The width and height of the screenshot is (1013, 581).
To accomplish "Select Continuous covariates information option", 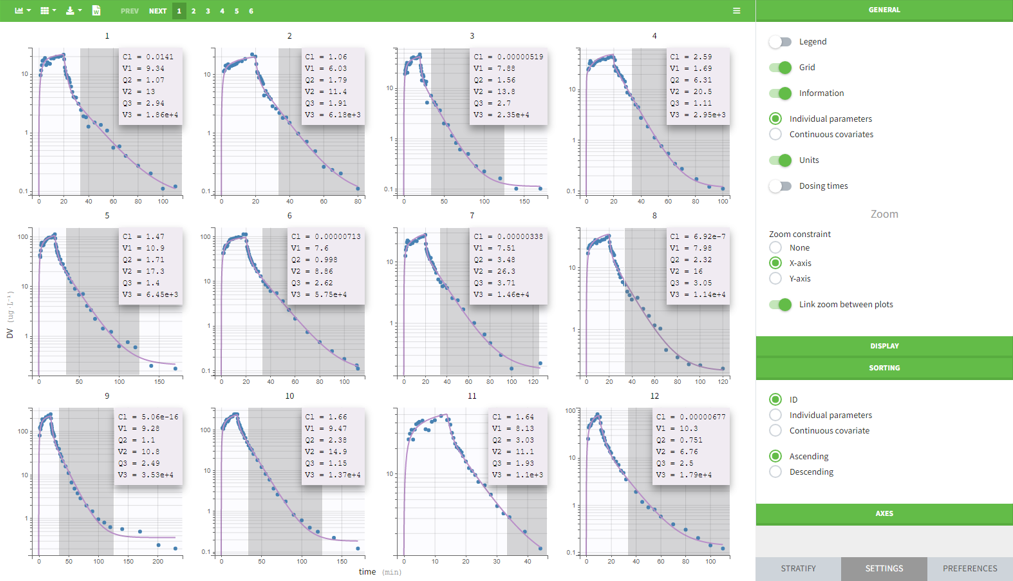I will [x=776, y=134].
